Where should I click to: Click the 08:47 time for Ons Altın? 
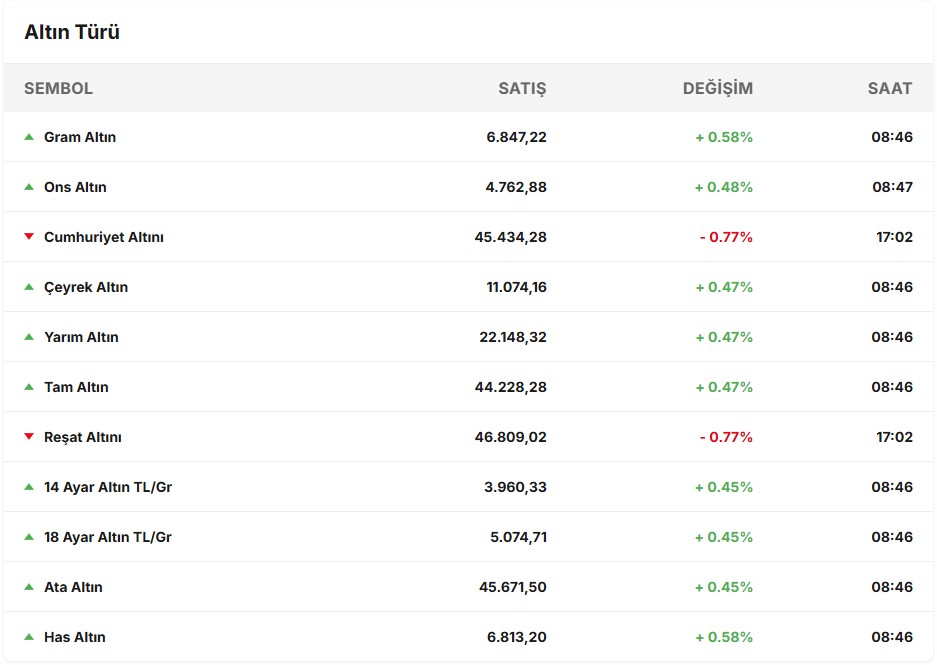[x=892, y=187]
